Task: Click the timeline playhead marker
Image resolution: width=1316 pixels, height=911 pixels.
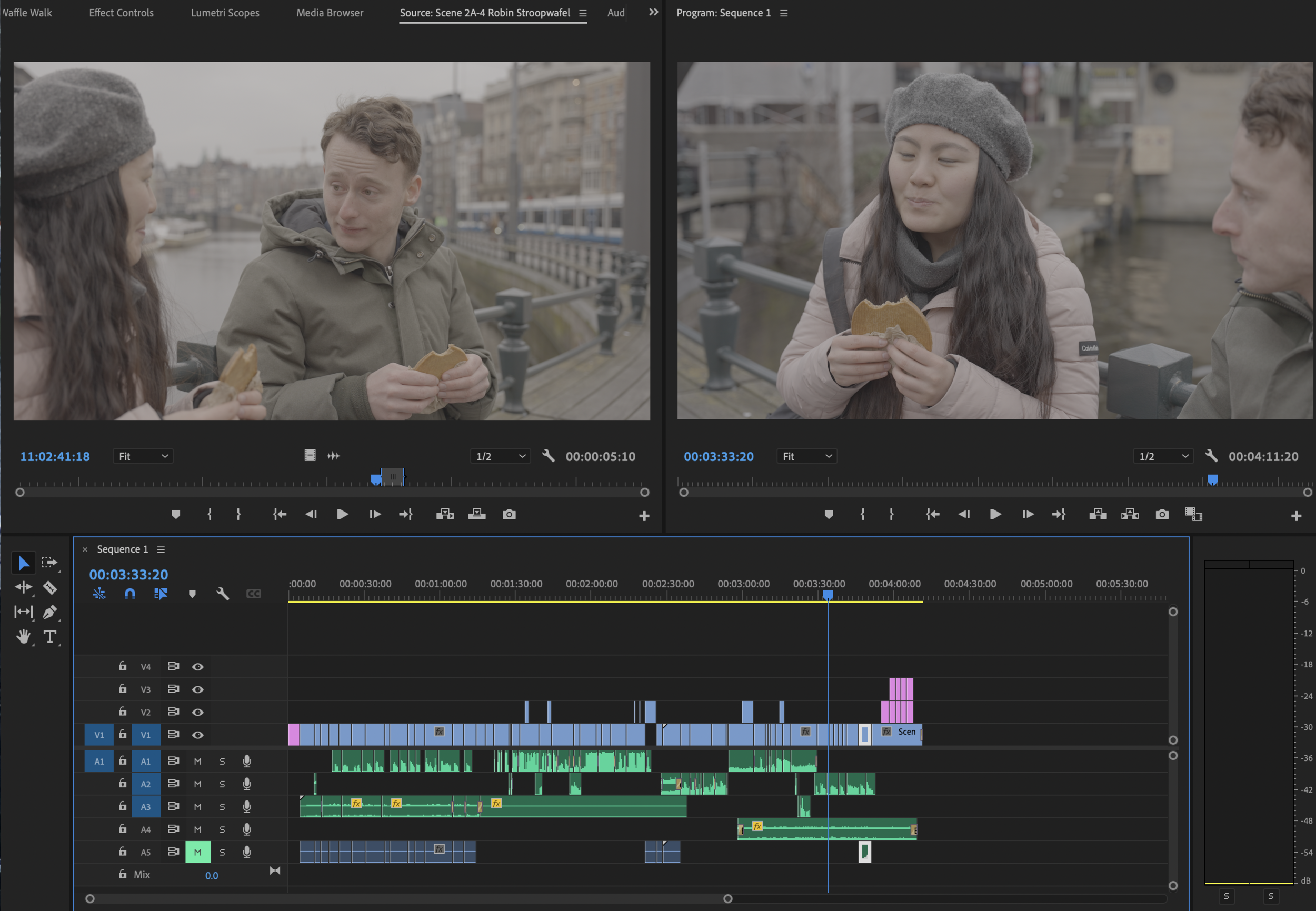Action: coord(828,595)
